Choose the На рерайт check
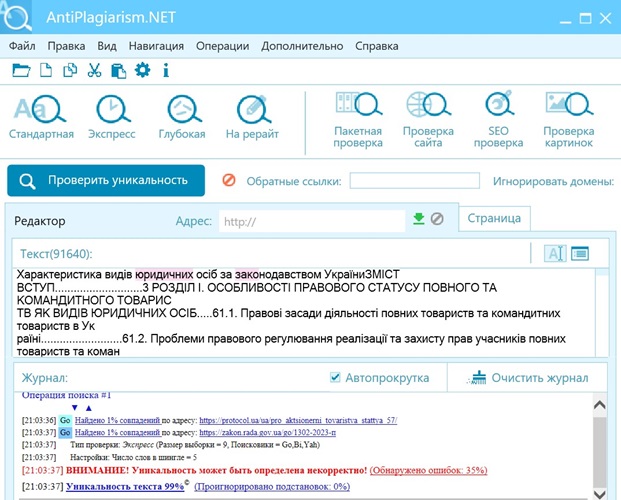Viewport: 621px width, 500px height. click(252, 117)
